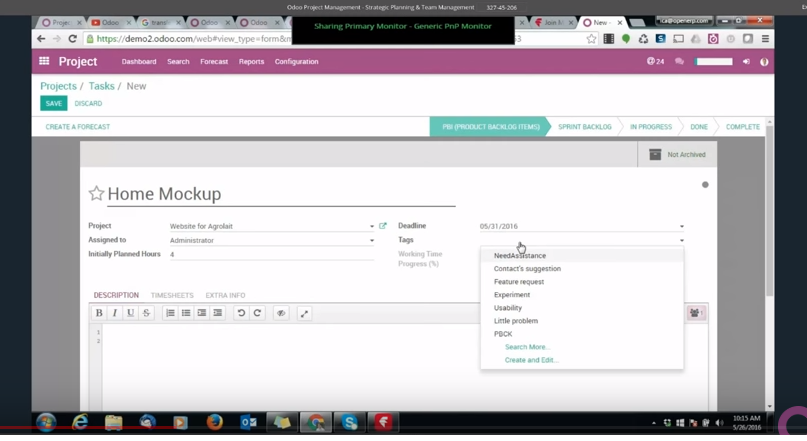
Task: Open conversations chat bubble icon in navbar
Action: pos(679,62)
